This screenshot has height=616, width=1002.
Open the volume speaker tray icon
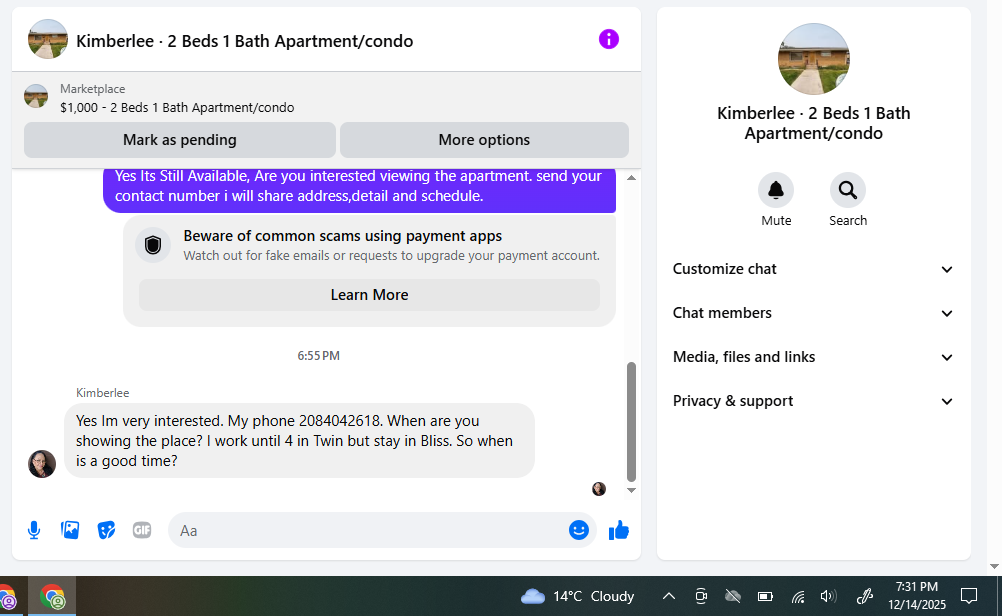(x=828, y=597)
